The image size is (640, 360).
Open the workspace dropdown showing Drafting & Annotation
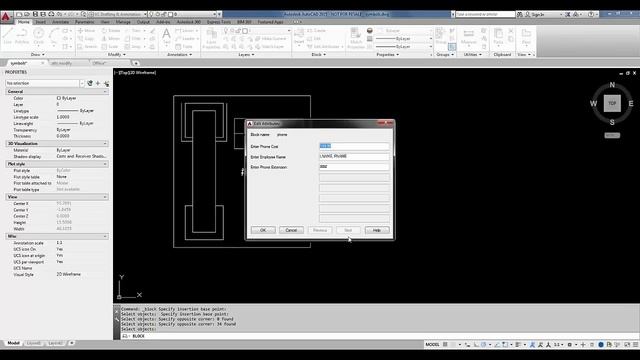click(118, 14)
